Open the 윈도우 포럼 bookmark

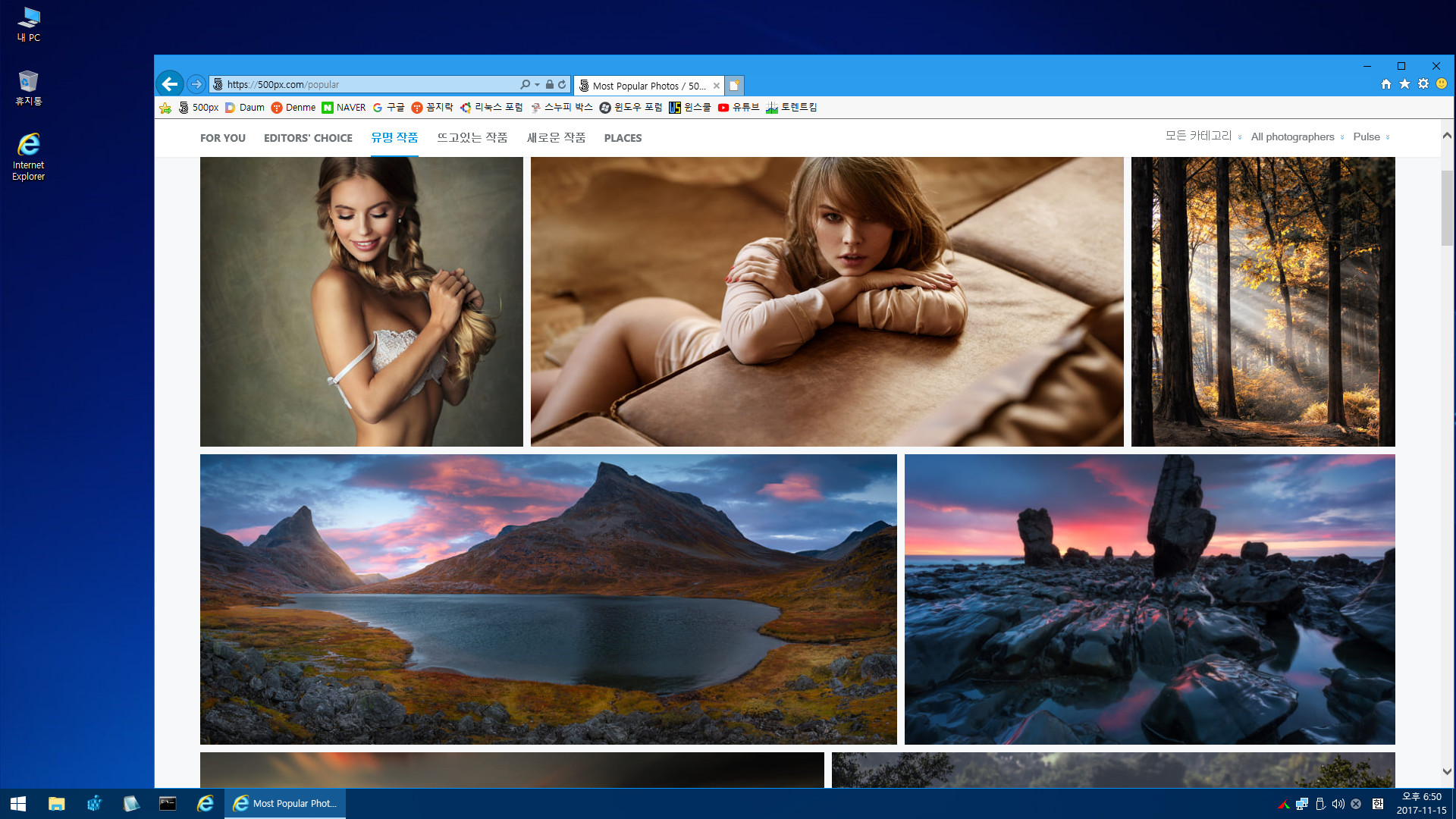pyautogui.click(x=631, y=108)
